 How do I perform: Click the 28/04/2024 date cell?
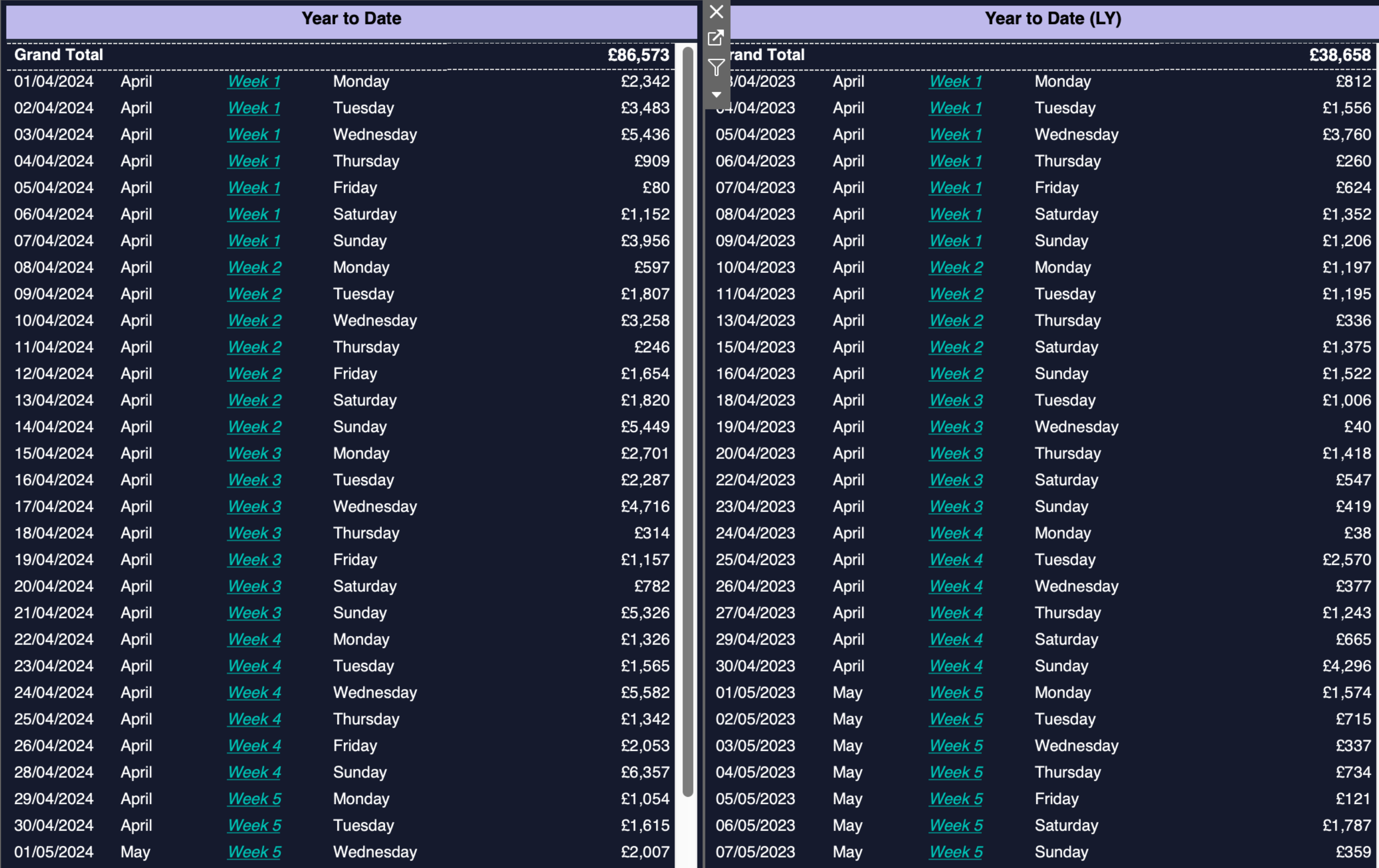[x=54, y=772]
